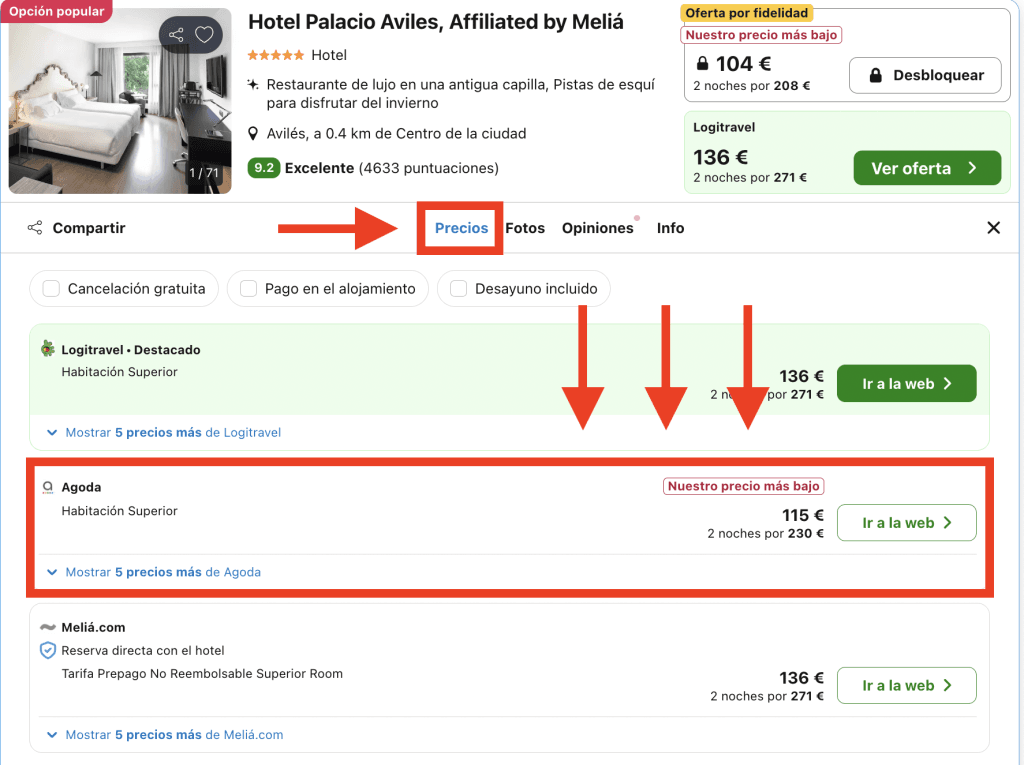1024x765 pixels.
Task: Click the share icon on hotel photo
Action: [x=177, y=35]
